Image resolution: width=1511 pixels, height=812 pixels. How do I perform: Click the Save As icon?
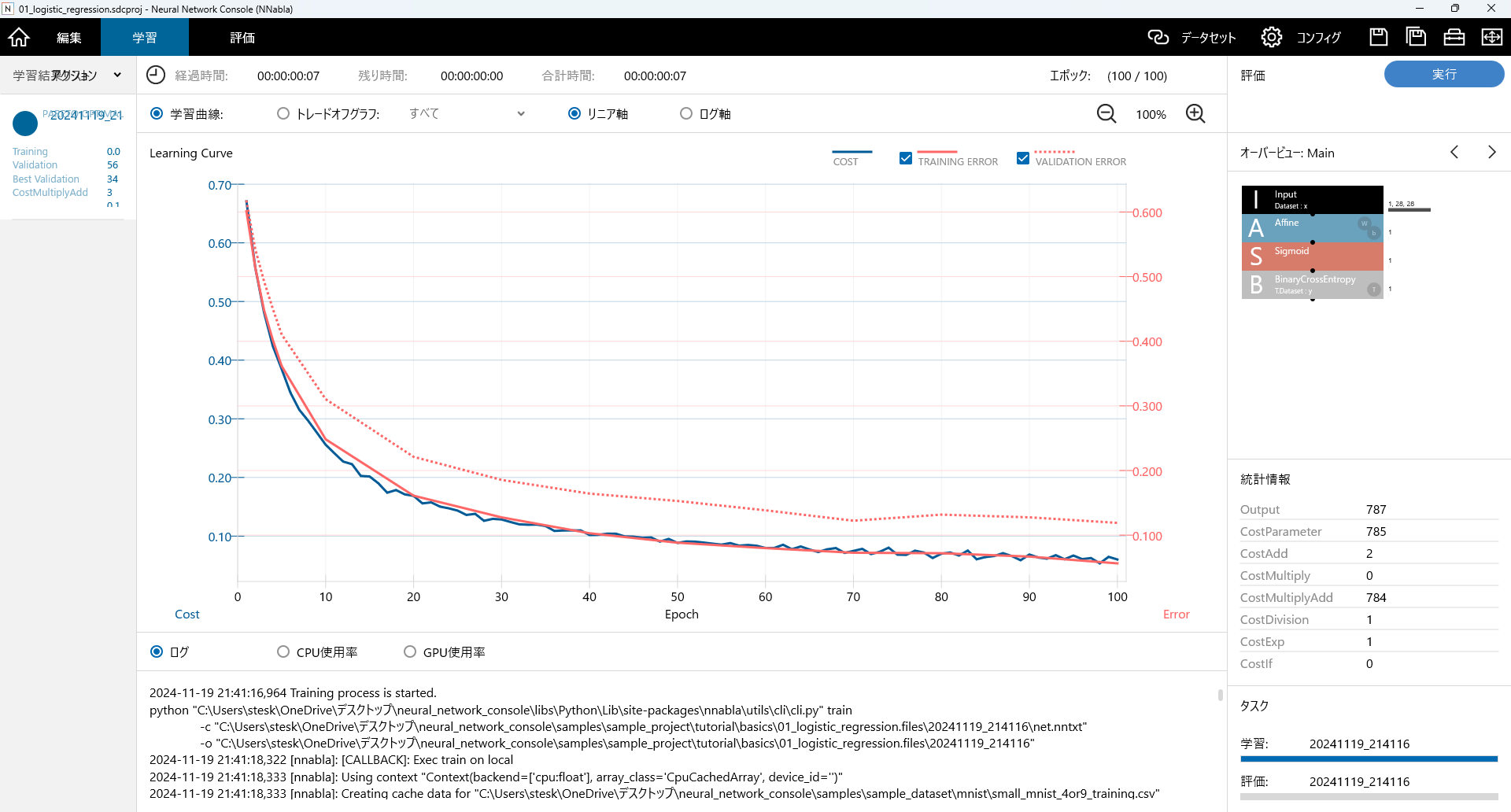(x=1416, y=37)
